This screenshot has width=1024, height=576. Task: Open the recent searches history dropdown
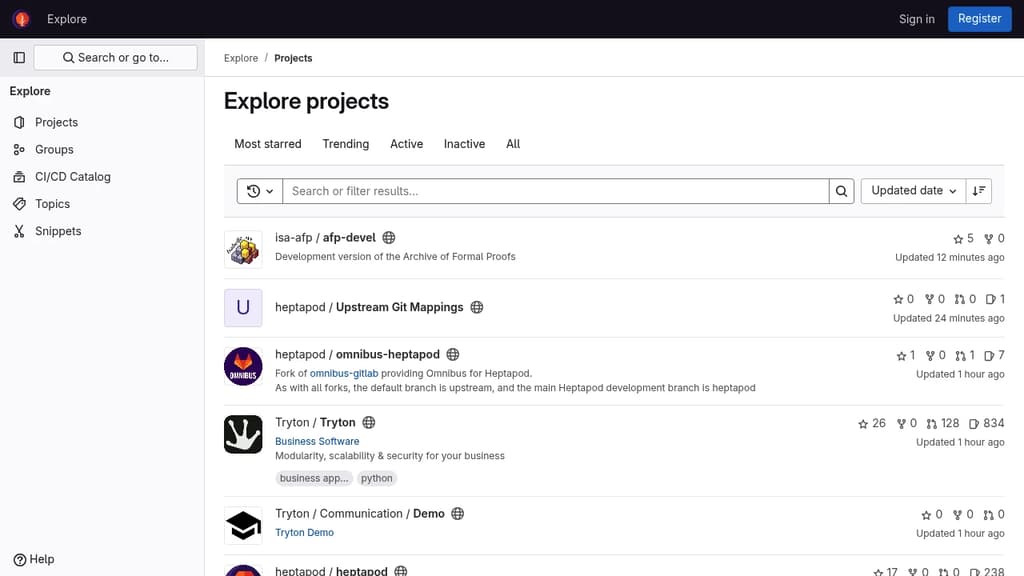coord(259,191)
